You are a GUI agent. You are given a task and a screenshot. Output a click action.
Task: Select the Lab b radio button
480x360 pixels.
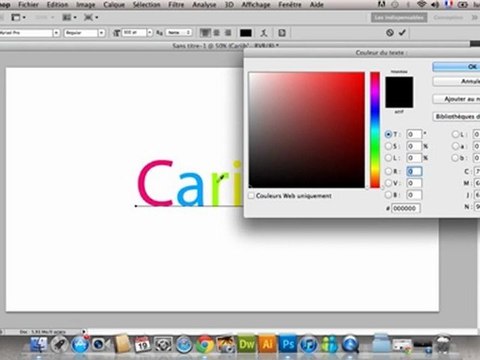point(455,158)
